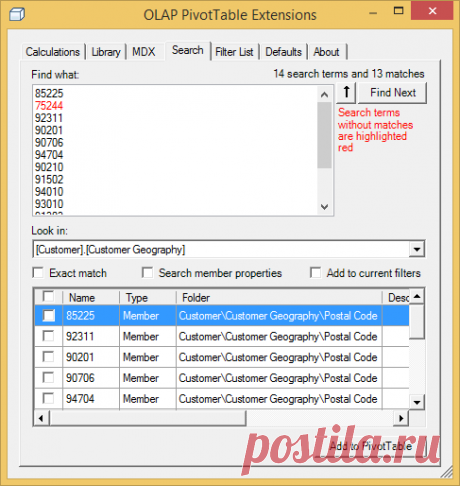The width and height of the screenshot is (460, 486).
Task: Minimize the OLAP PivotTable Extensions window
Action: [373, 13]
